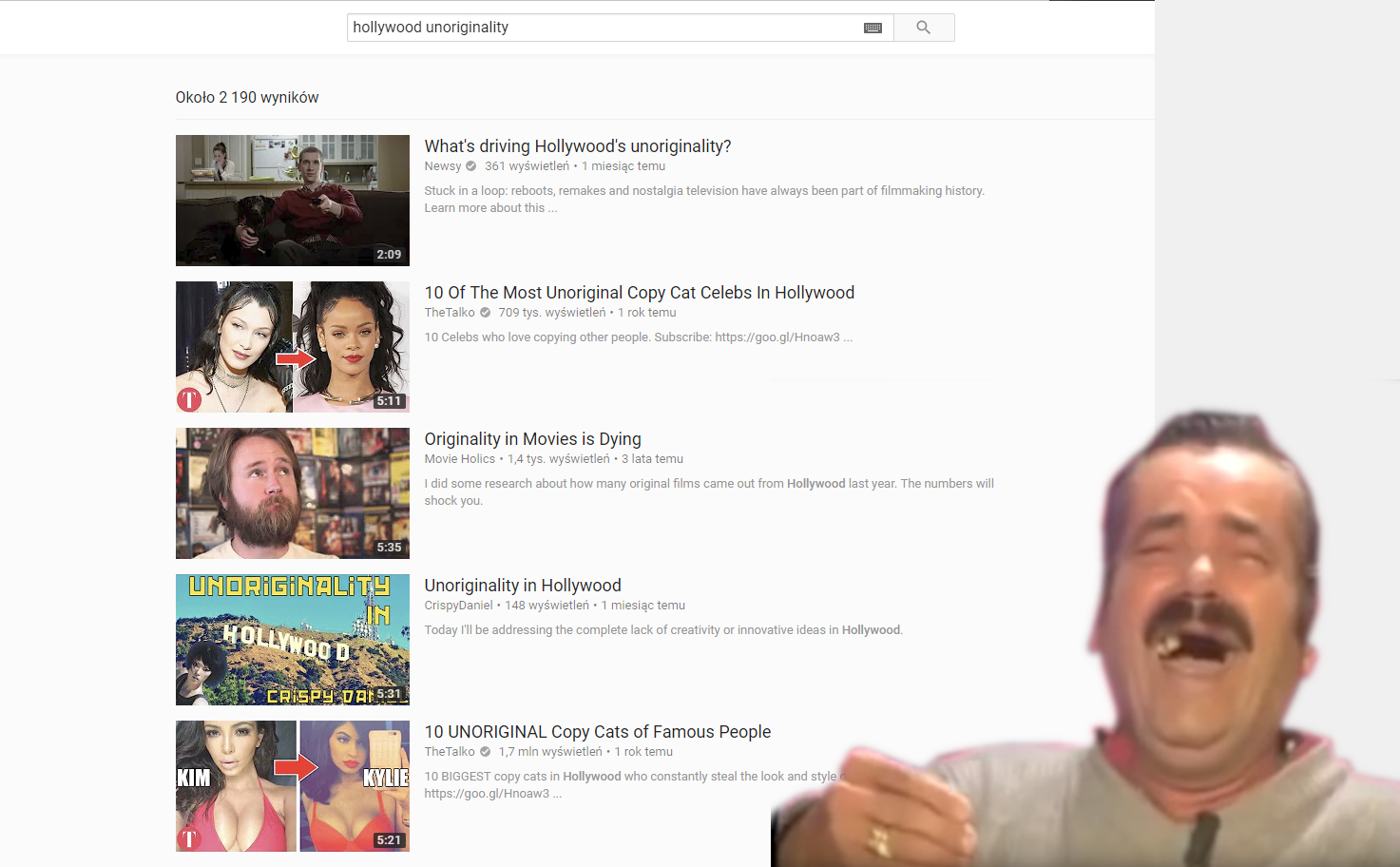Click the '10 BIGGEST copy cats in Hollywood' description

pos(632,785)
